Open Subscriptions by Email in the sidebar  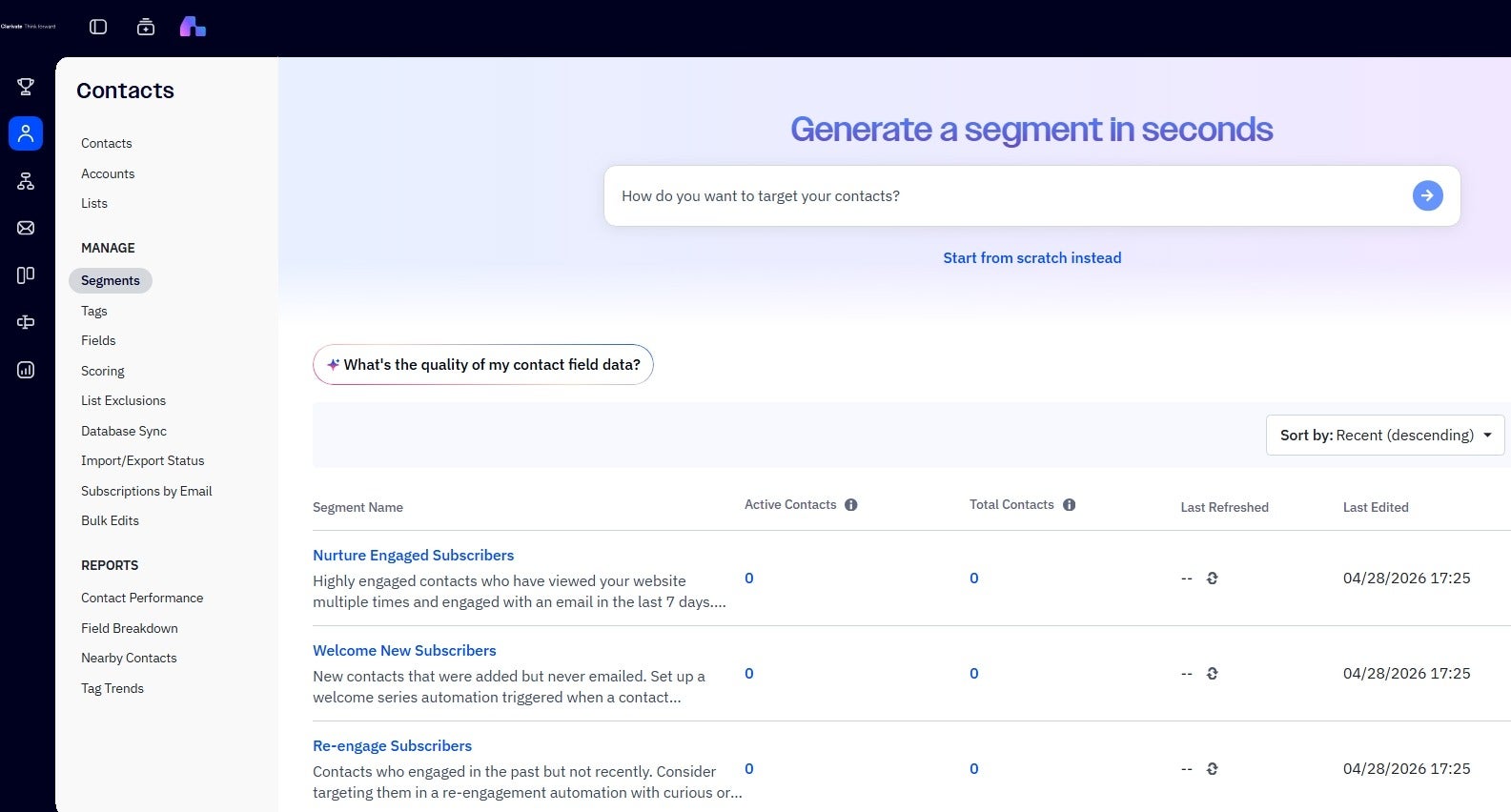click(147, 491)
